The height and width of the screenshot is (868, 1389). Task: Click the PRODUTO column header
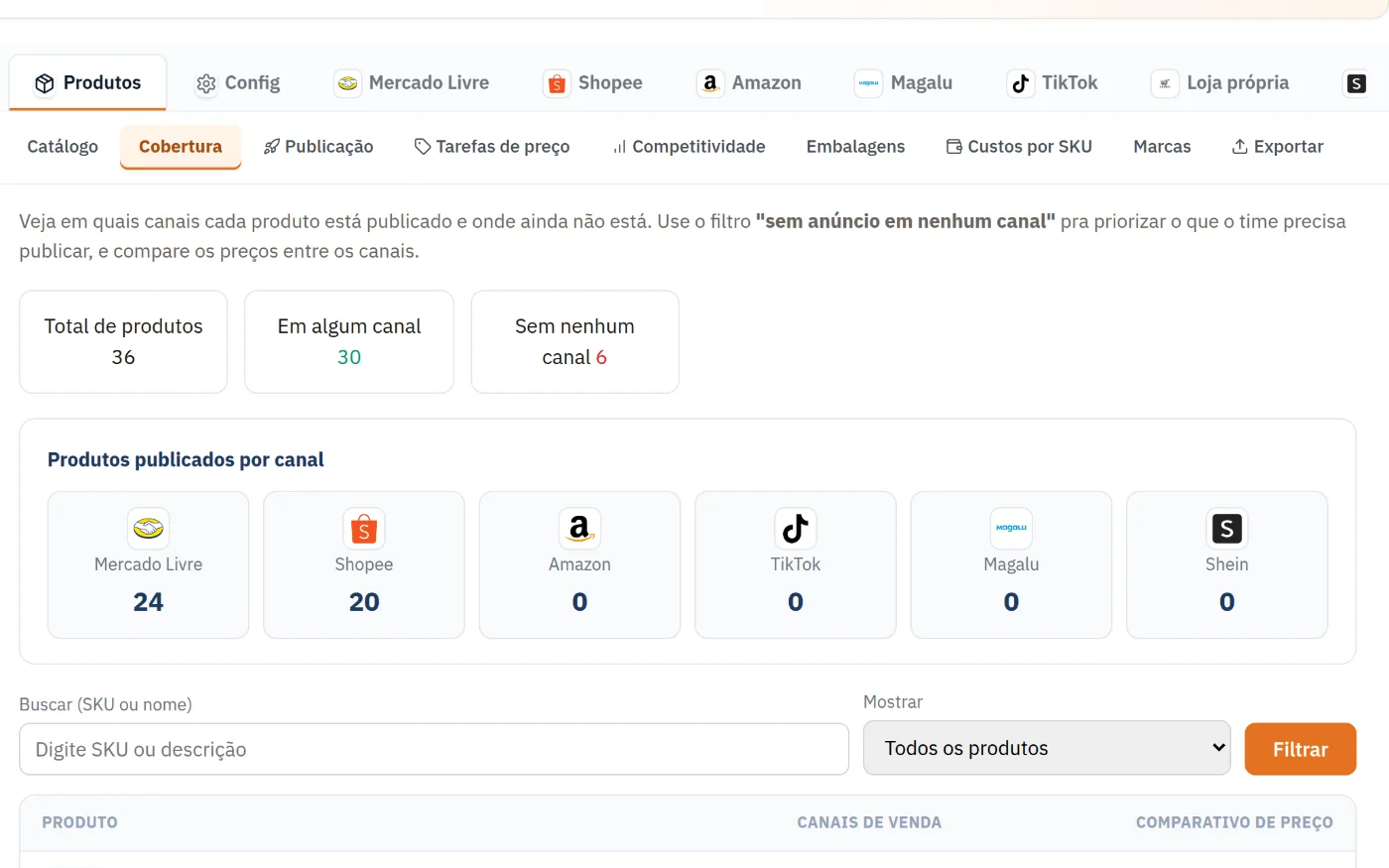pyautogui.click(x=79, y=822)
